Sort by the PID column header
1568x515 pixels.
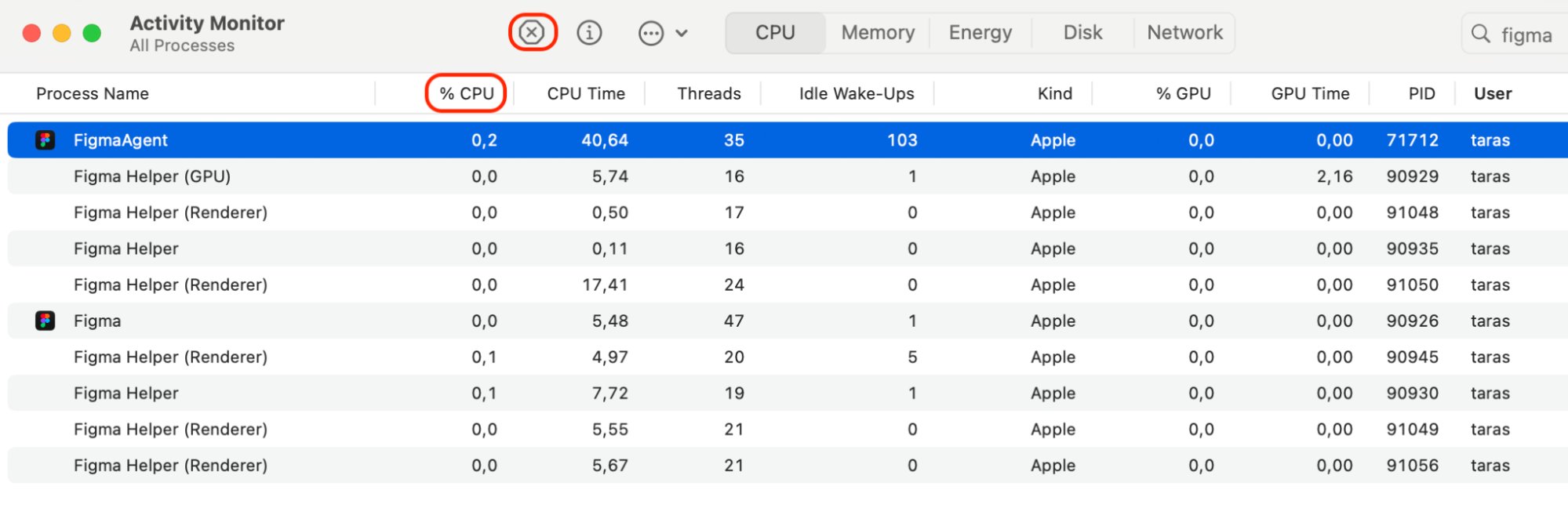(x=1422, y=94)
